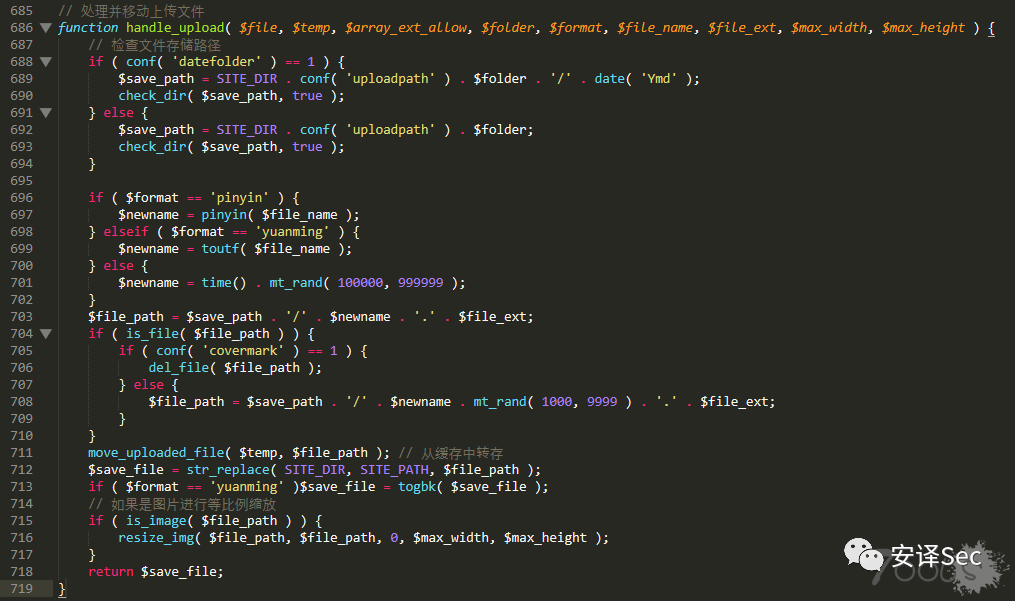
Task: Click the move_uploaded_file call
Action: click(x=156, y=453)
